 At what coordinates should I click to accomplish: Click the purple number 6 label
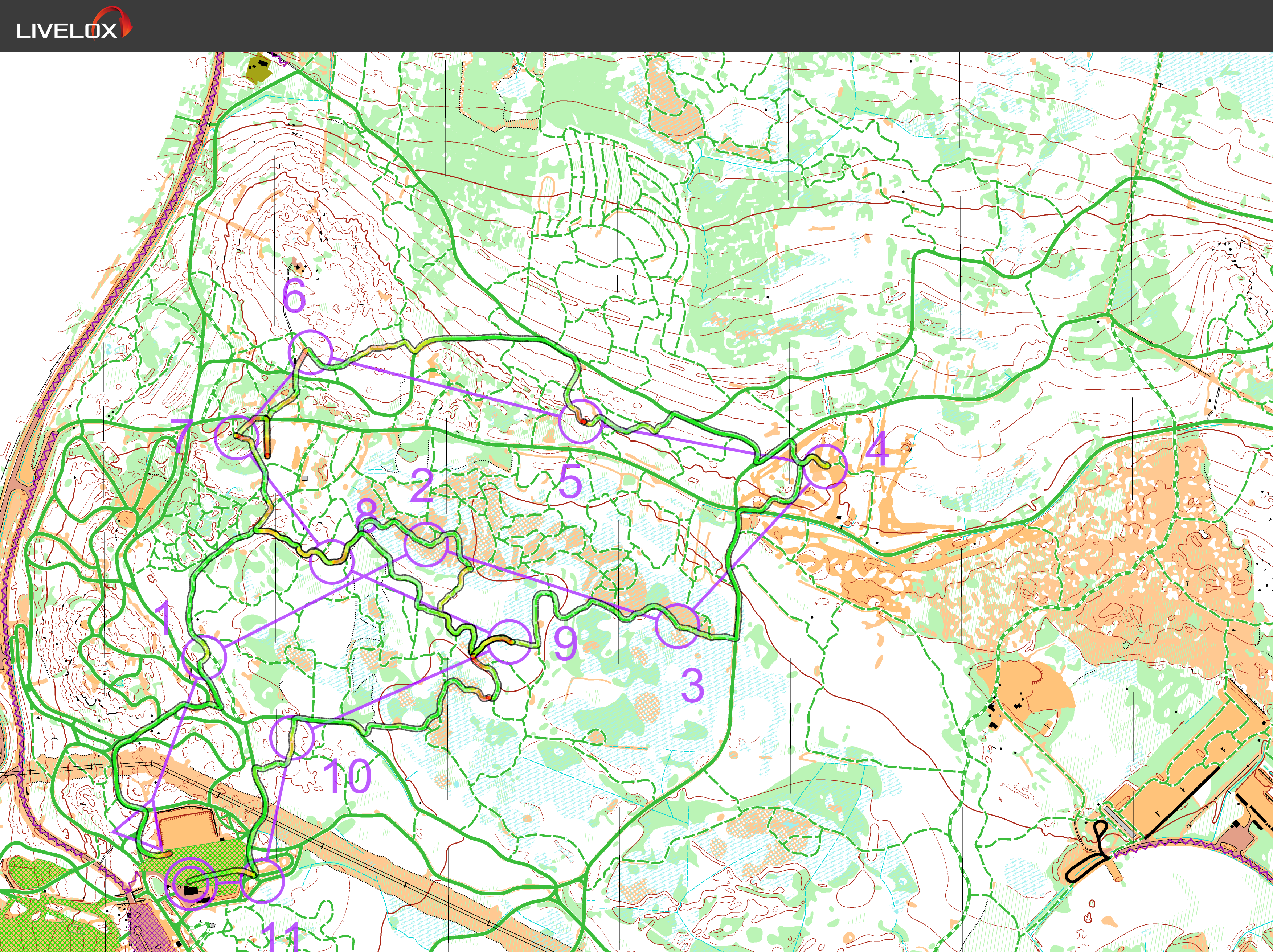tap(294, 296)
